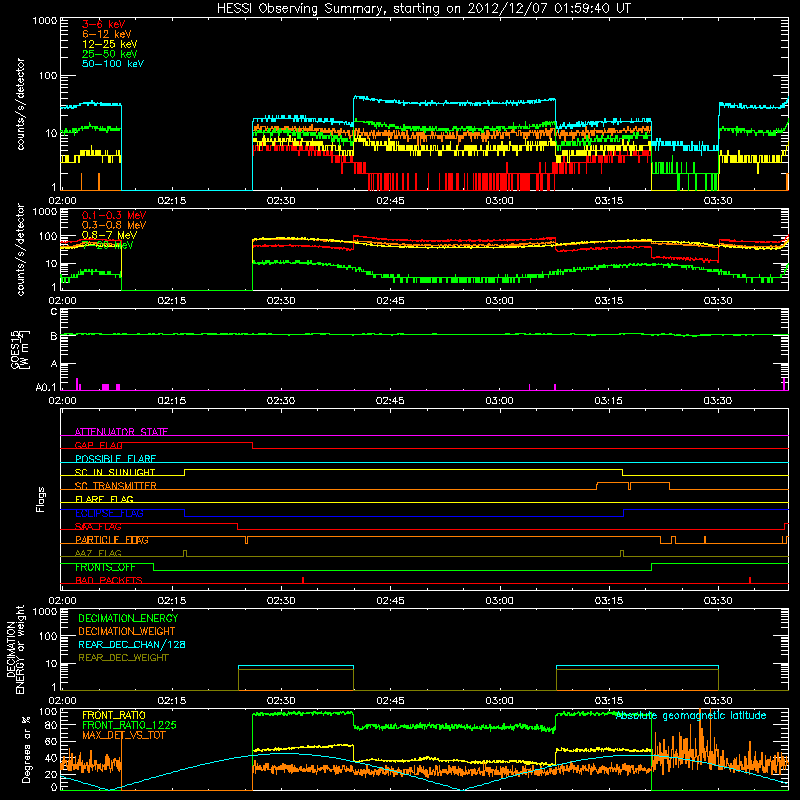Click the 02:45 tick label under Flags panel
The height and width of the screenshot is (800, 800).
(x=390, y=601)
